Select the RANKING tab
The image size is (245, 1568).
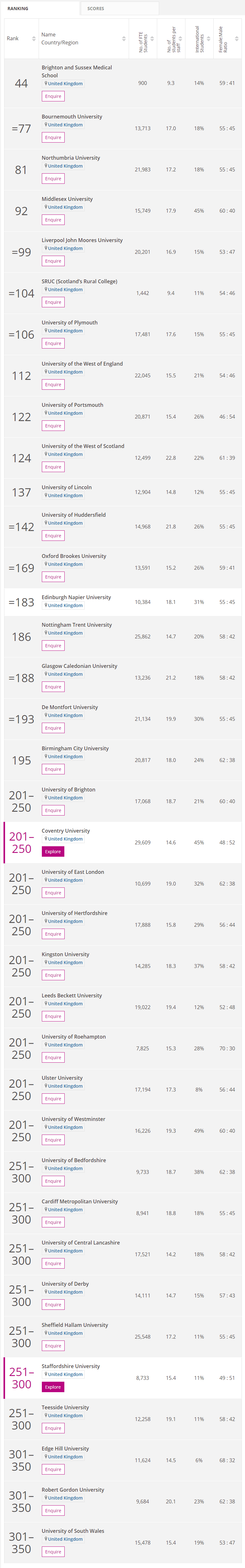pyautogui.click(x=18, y=9)
